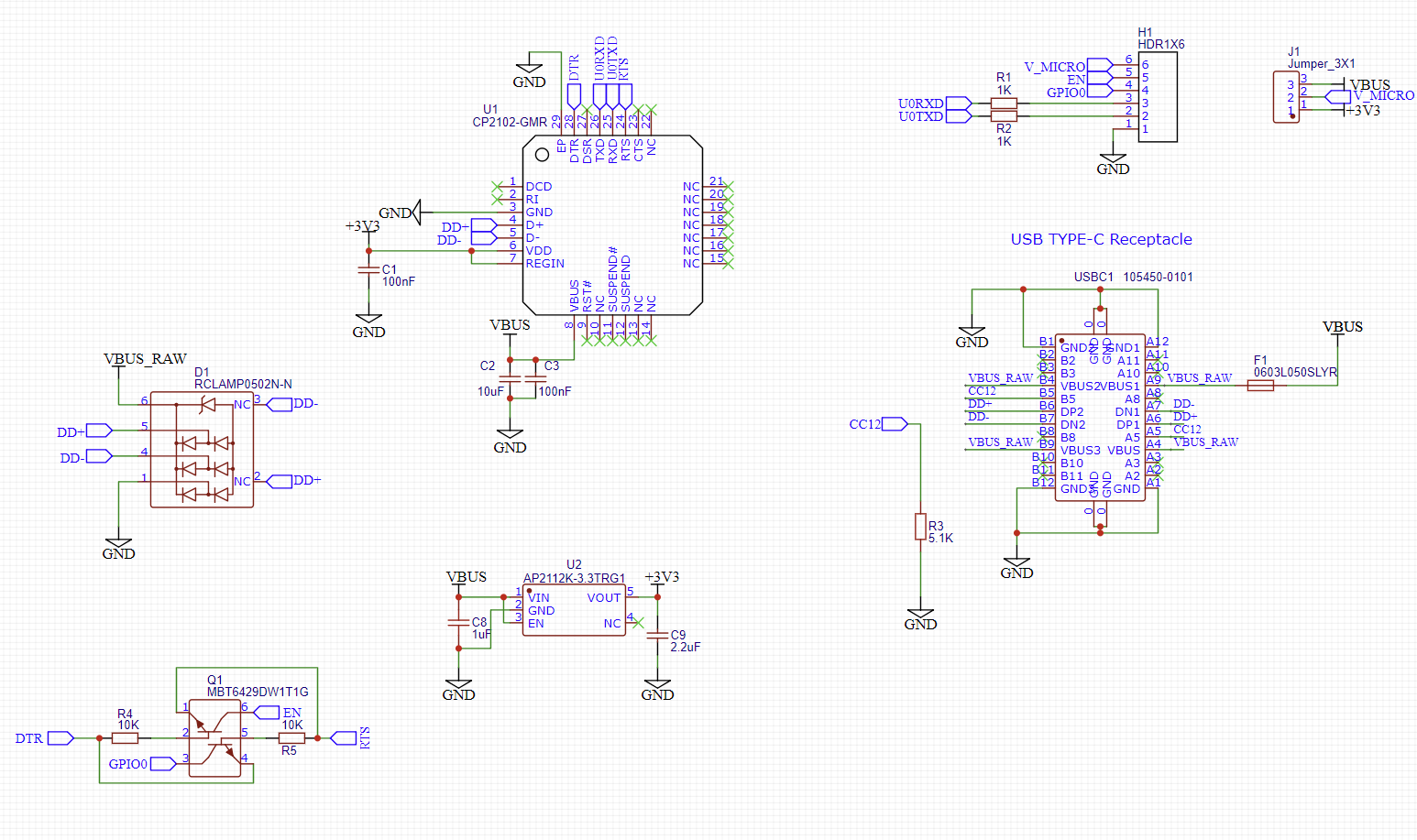Select the GND symbol below C8
Image resolution: width=1417 pixels, height=840 pixels.
click(x=458, y=690)
